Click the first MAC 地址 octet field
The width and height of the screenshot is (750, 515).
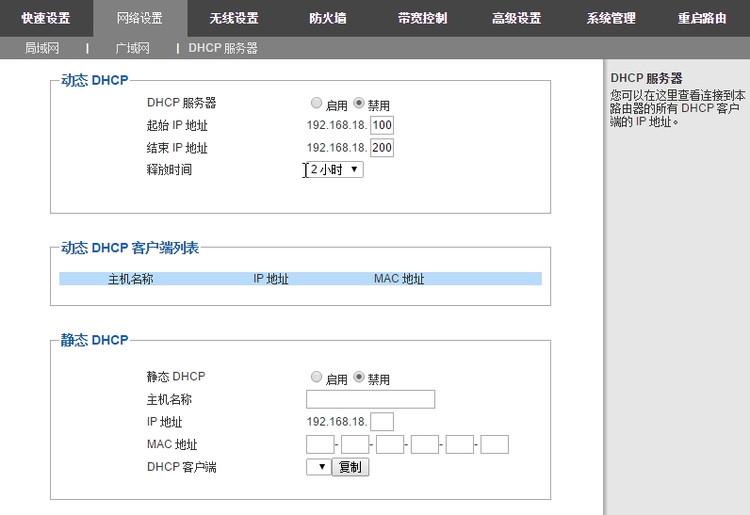pos(320,444)
